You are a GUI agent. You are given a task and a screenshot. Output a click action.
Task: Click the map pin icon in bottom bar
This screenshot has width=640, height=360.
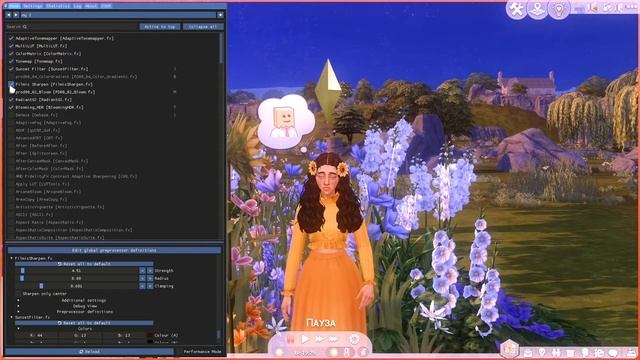pyautogui.click(x=542, y=353)
